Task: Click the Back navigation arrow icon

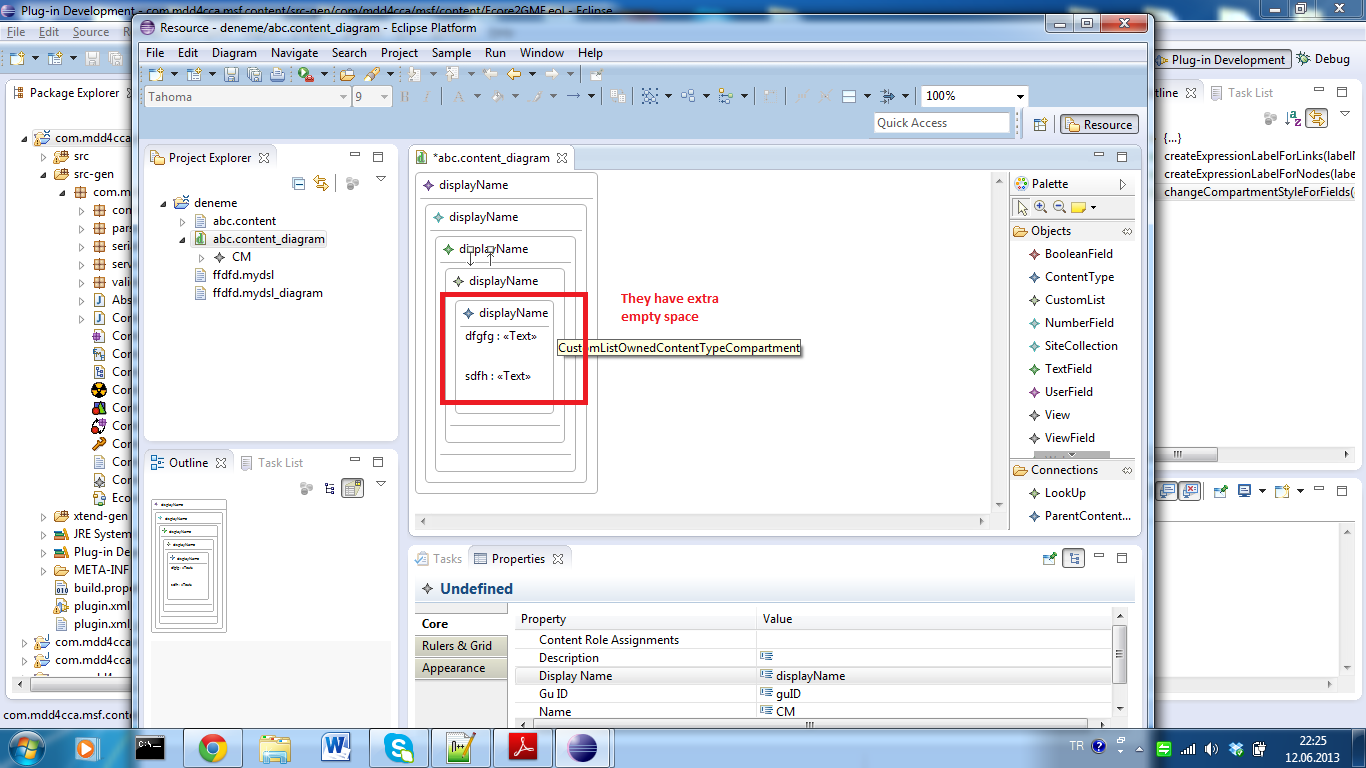Action: [513, 74]
